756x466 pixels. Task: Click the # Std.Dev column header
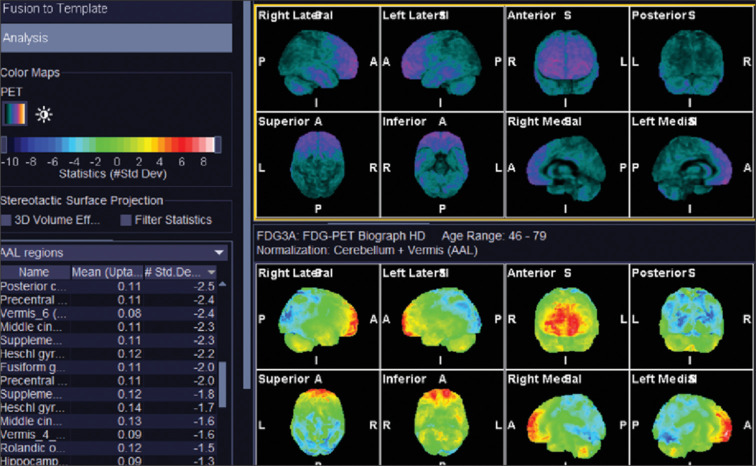point(178,272)
